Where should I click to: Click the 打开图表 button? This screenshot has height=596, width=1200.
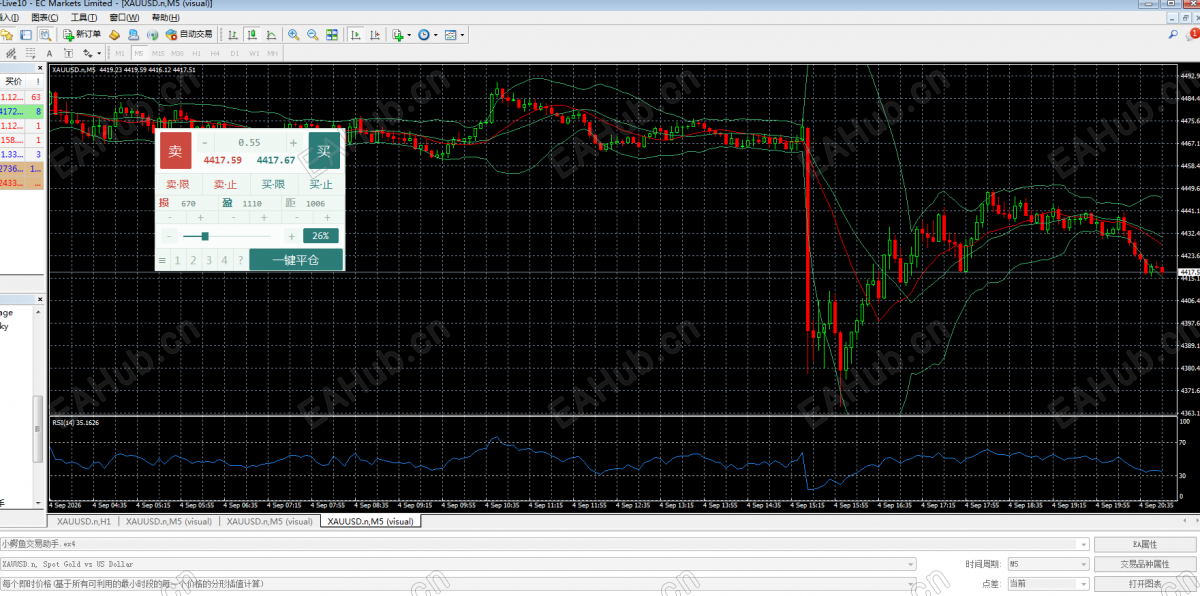tap(1144, 583)
